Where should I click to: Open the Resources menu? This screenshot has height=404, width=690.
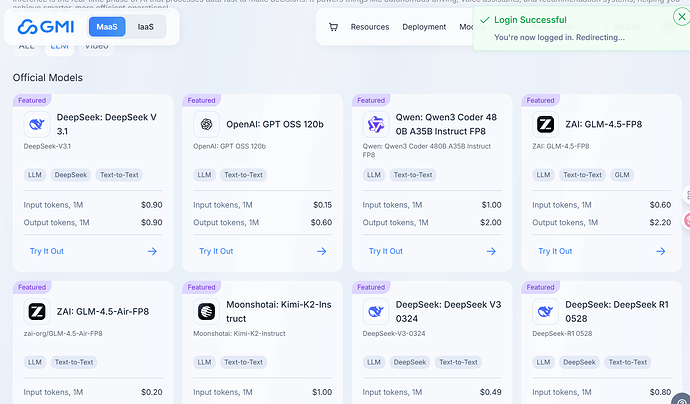pos(370,27)
